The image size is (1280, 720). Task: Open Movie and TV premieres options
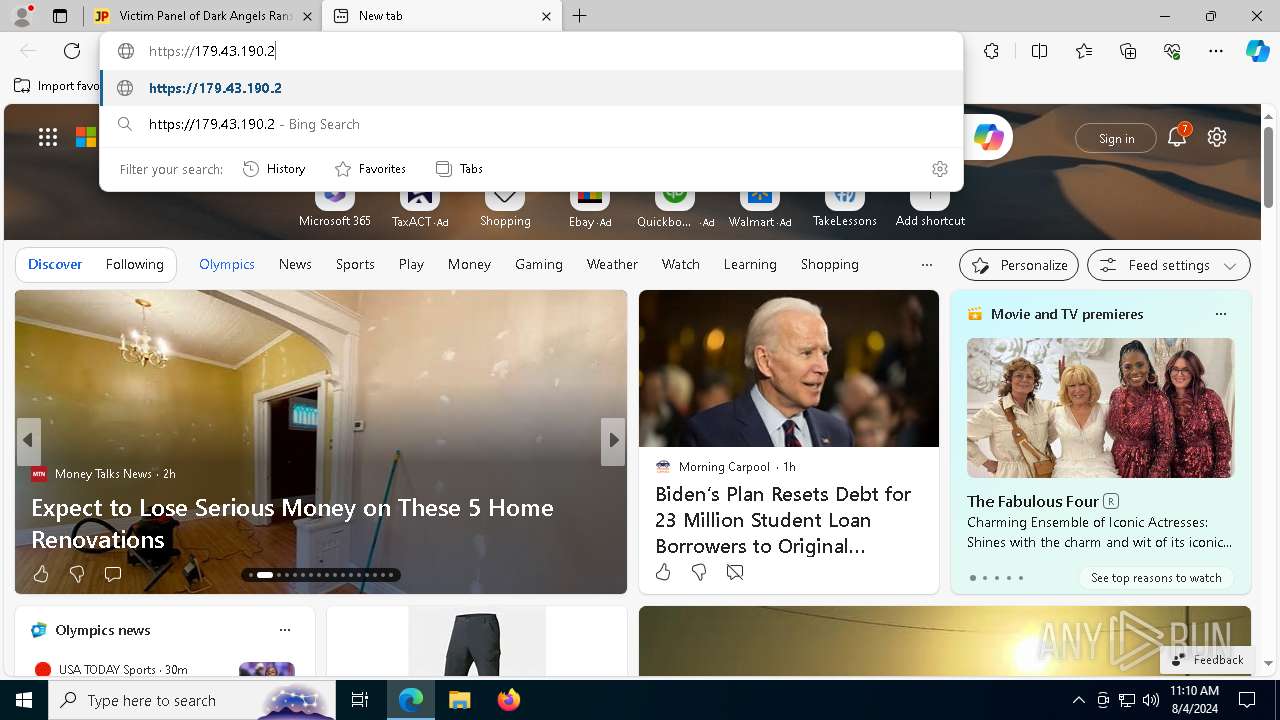tap(1220, 314)
